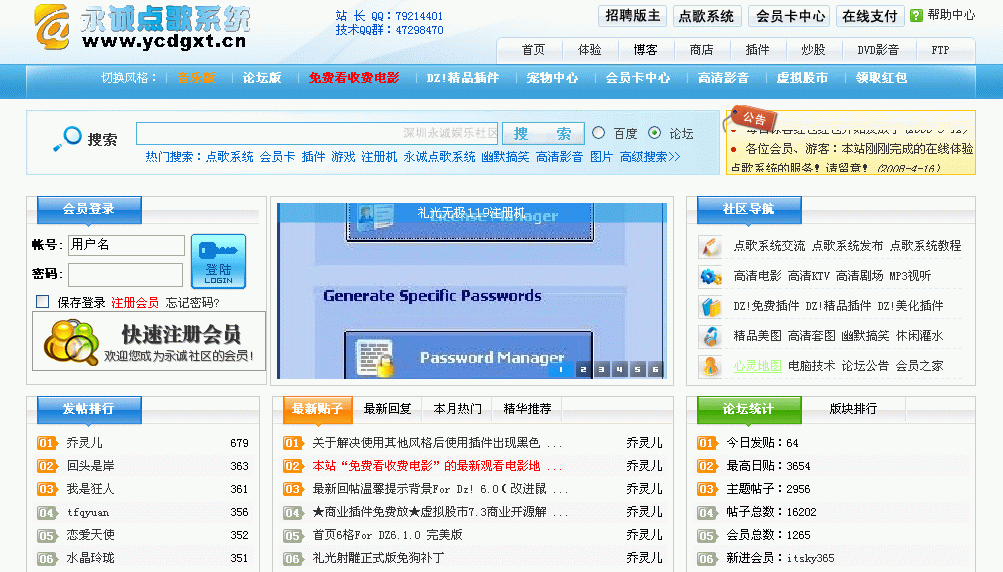This screenshot has height=572, width=1003.
Task: Click the 高清KTV community link
Action: click(x=809, y=276)
